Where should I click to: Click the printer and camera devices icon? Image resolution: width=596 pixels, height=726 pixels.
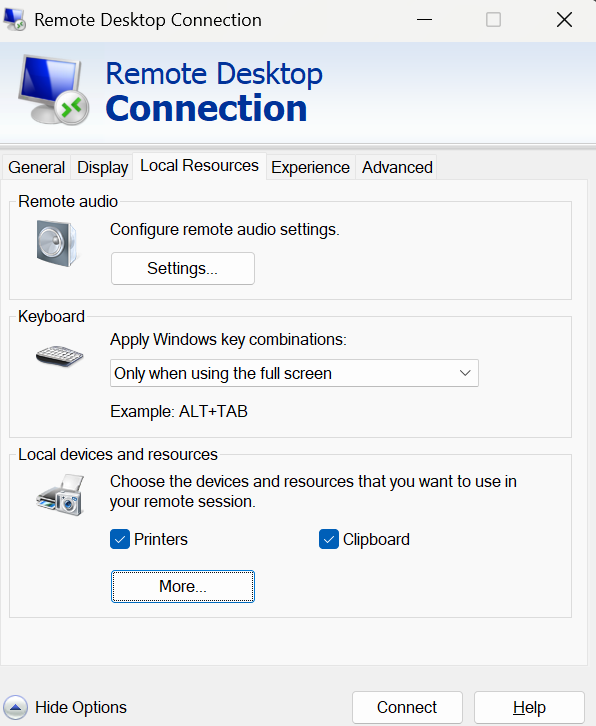(x=61, y=494)
